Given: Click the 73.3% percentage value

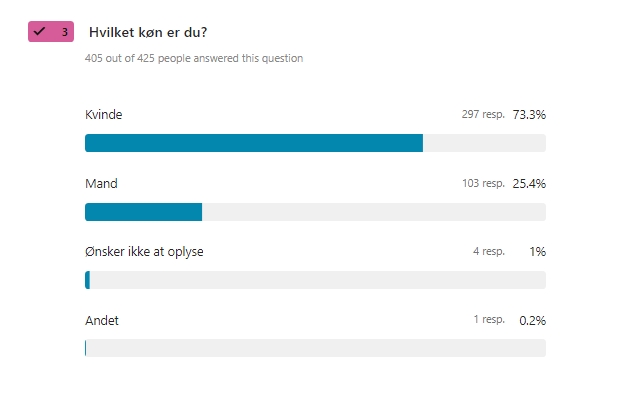Looking at the screenshot, I should click(x=529, y=115).
